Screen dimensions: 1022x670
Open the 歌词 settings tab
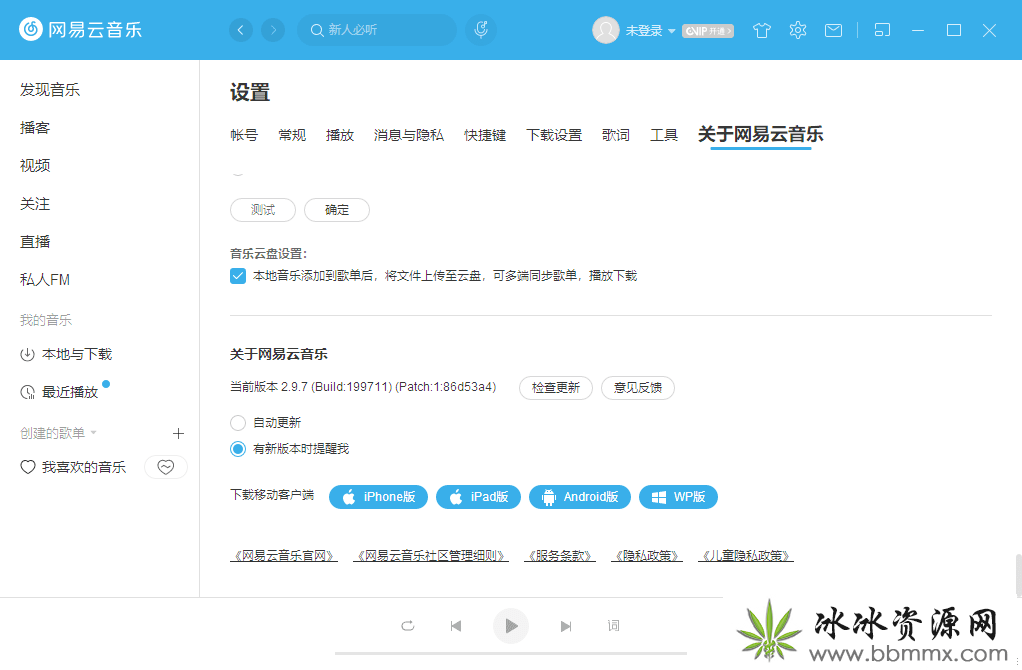[x=616, y=135]
